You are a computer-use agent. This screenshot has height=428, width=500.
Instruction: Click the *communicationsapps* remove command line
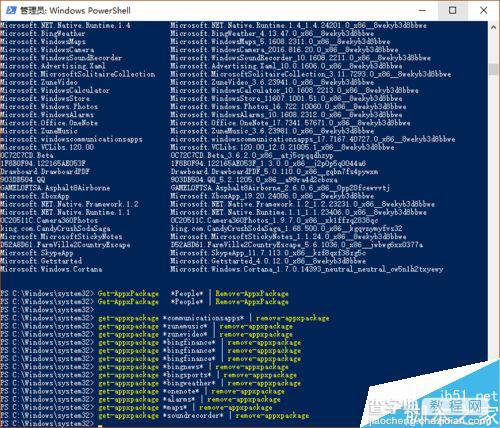tap(165, 318)
